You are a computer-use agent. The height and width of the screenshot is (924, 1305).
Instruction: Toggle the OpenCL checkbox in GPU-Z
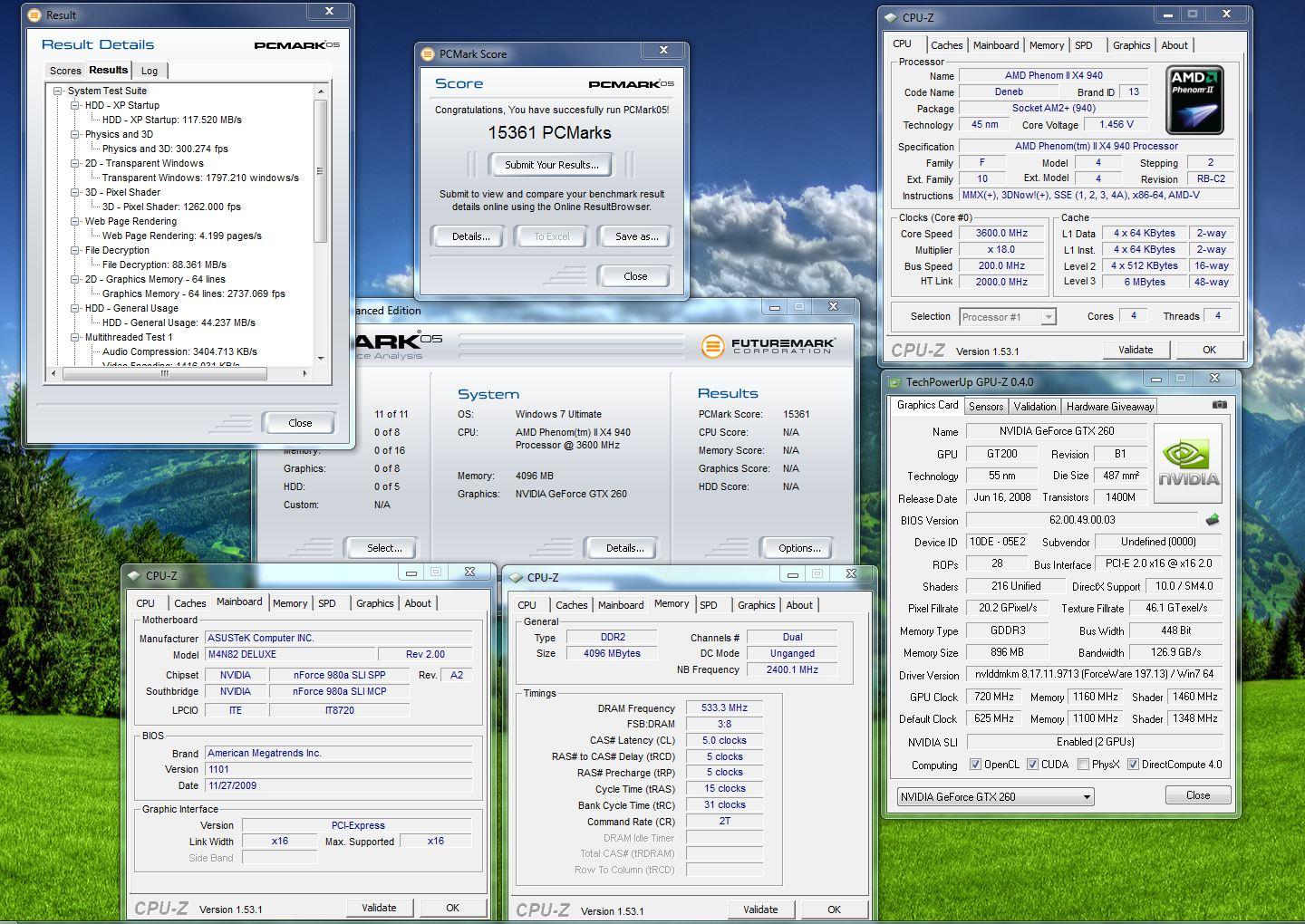point(975,765)
